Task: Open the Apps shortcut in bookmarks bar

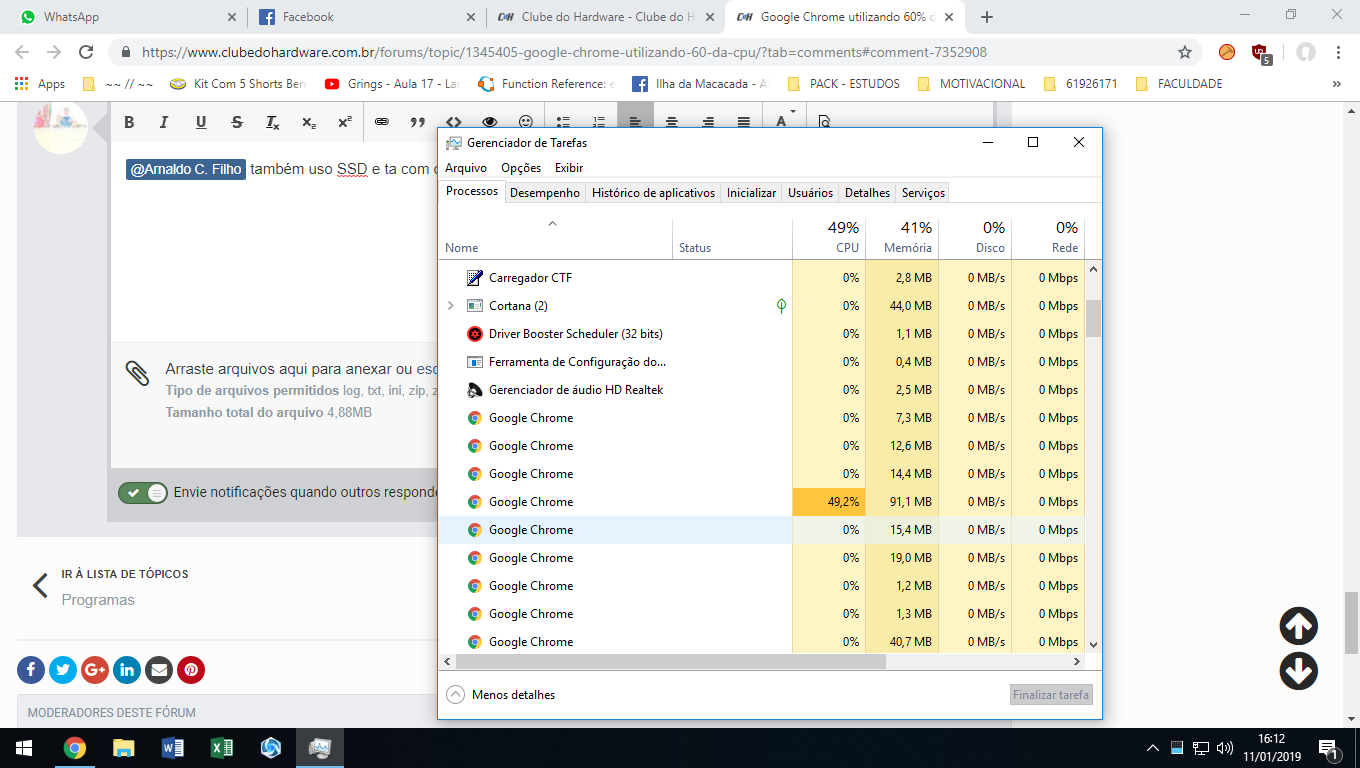Action: [x=40, y=84]
